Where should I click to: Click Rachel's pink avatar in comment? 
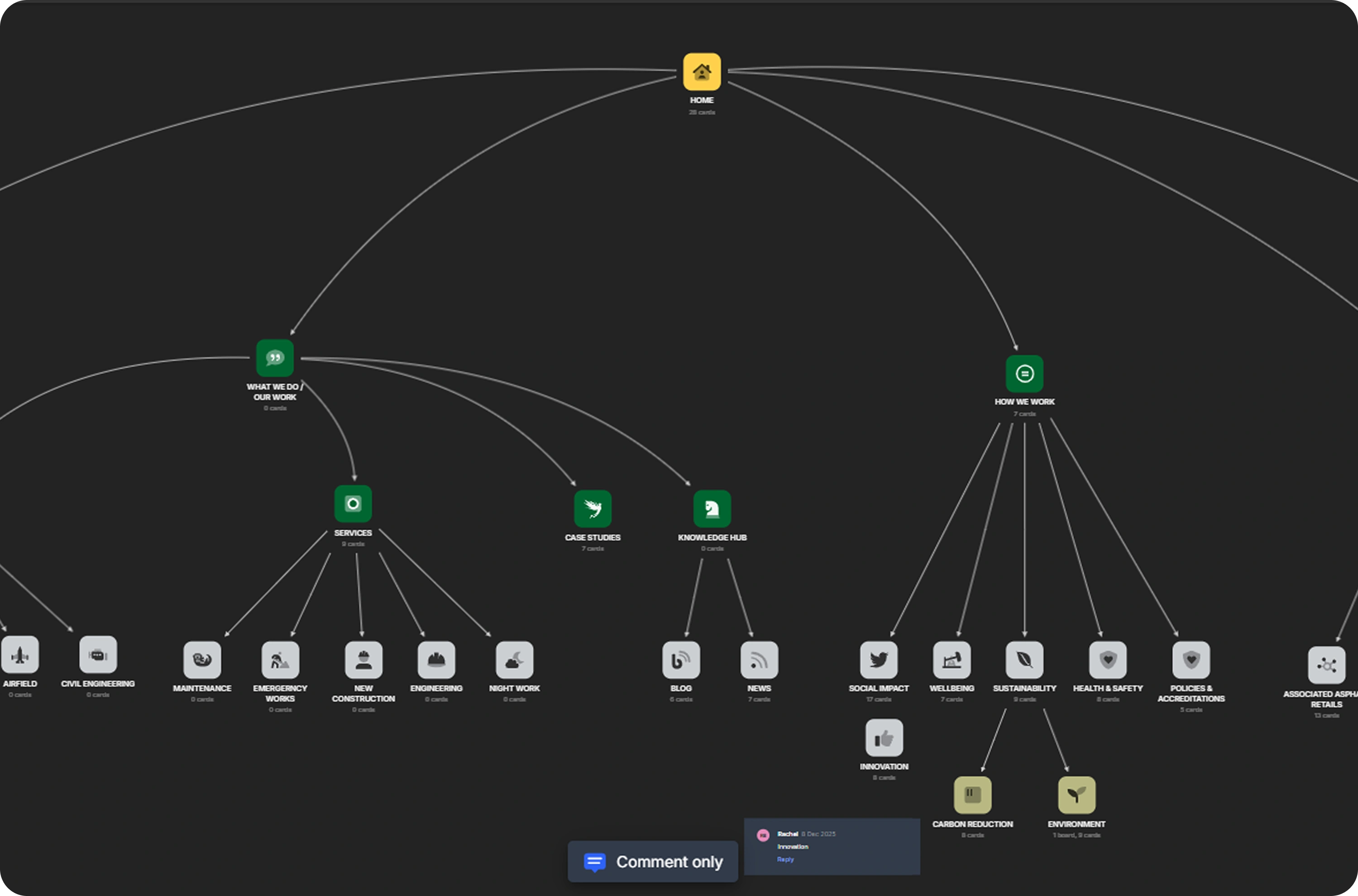pyautogui.click(x=762, y=835)
